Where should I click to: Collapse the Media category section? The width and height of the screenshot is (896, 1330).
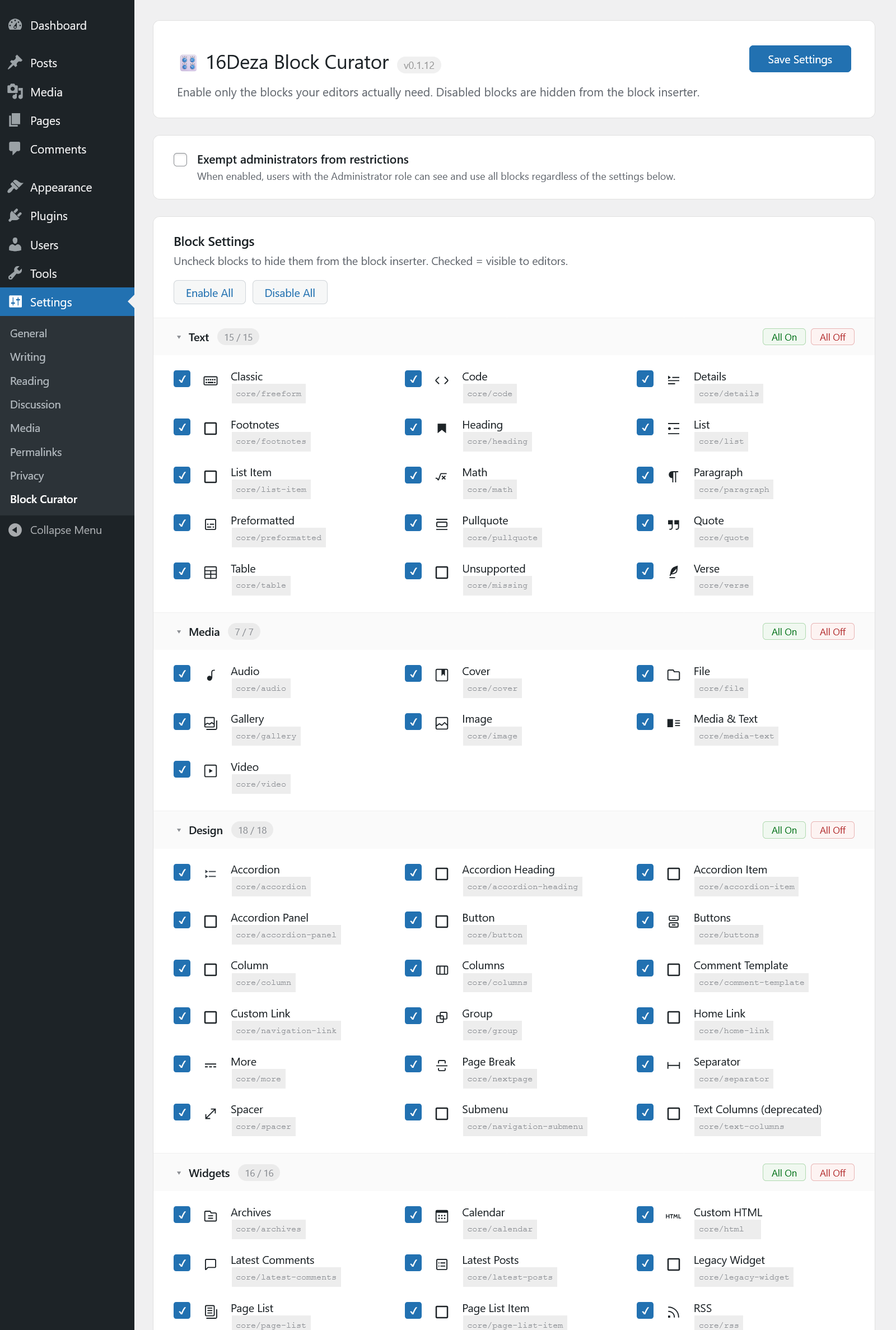coord(179,631)
